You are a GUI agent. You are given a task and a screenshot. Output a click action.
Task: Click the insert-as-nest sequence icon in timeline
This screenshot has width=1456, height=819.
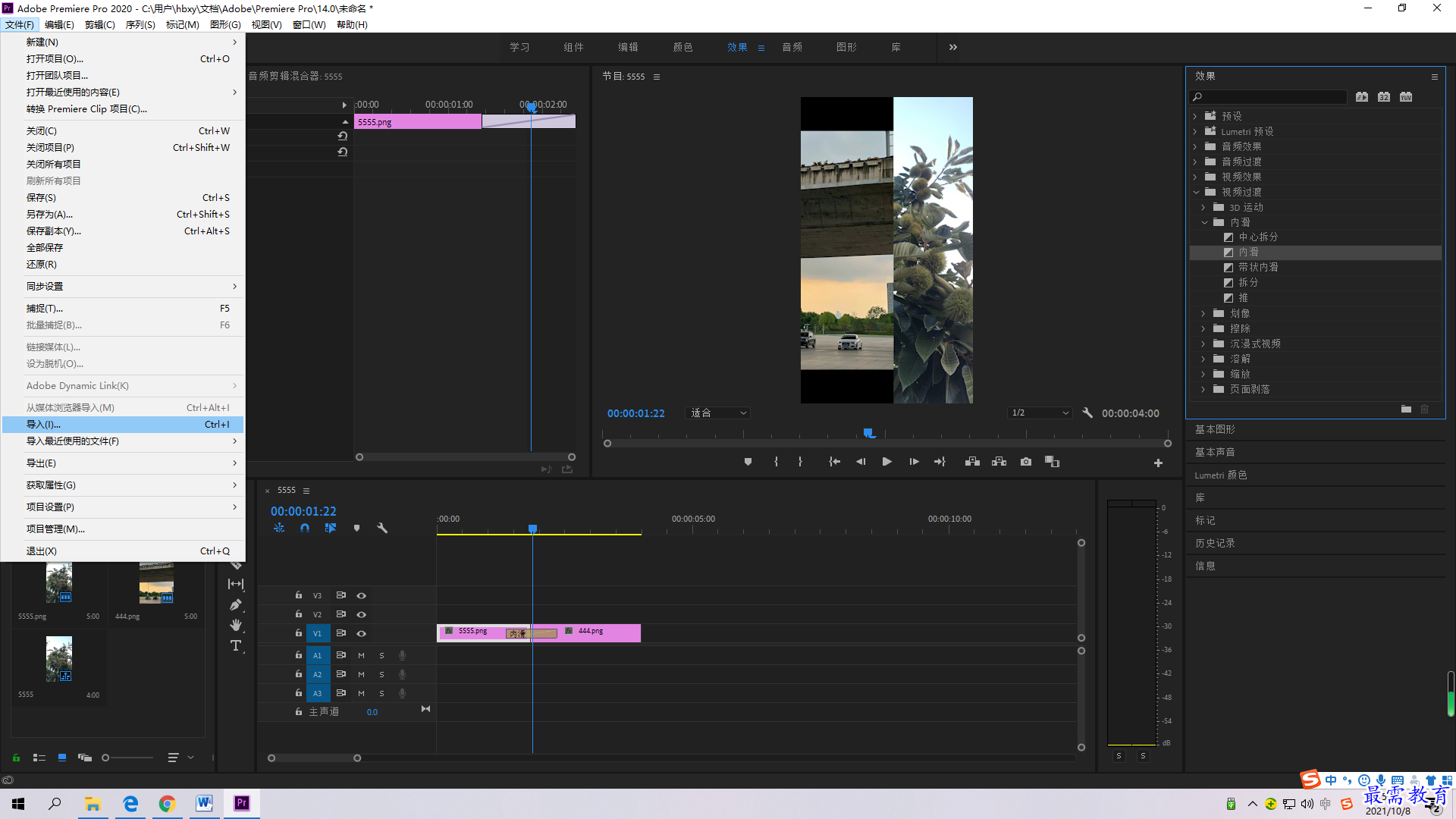pos(279,528)
